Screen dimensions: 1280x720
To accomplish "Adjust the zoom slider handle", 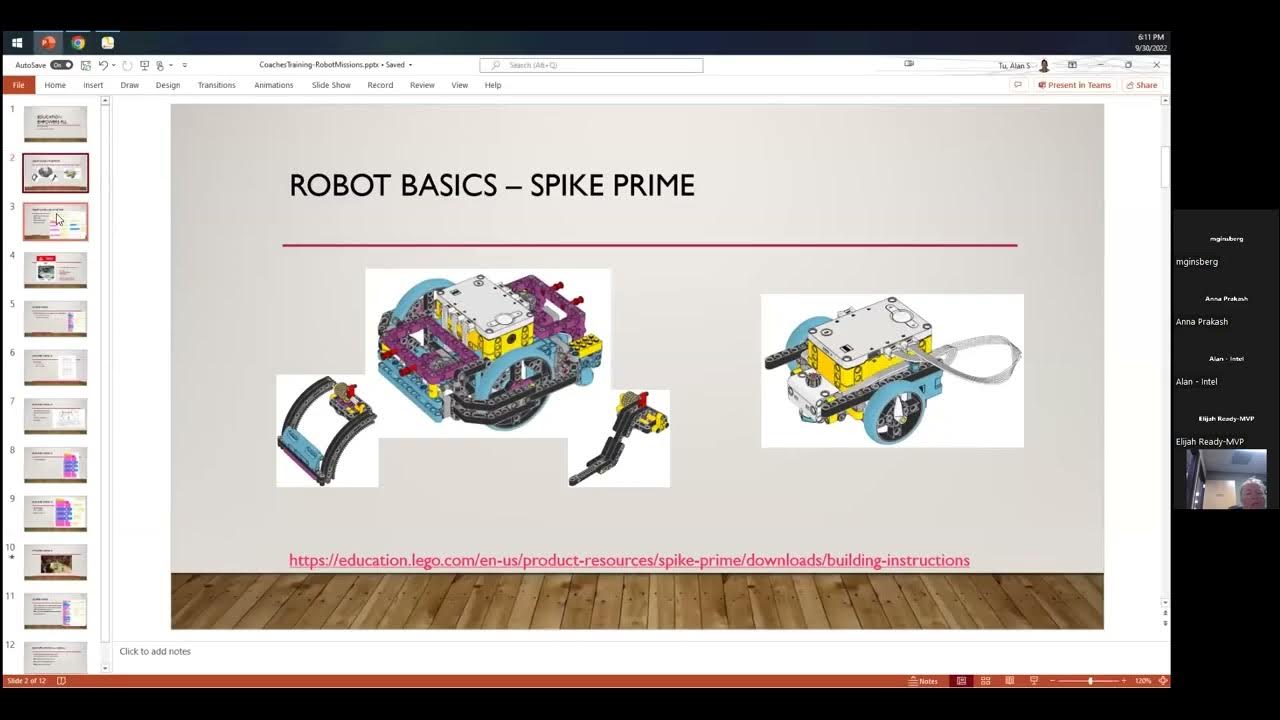I will point(1090,681).
